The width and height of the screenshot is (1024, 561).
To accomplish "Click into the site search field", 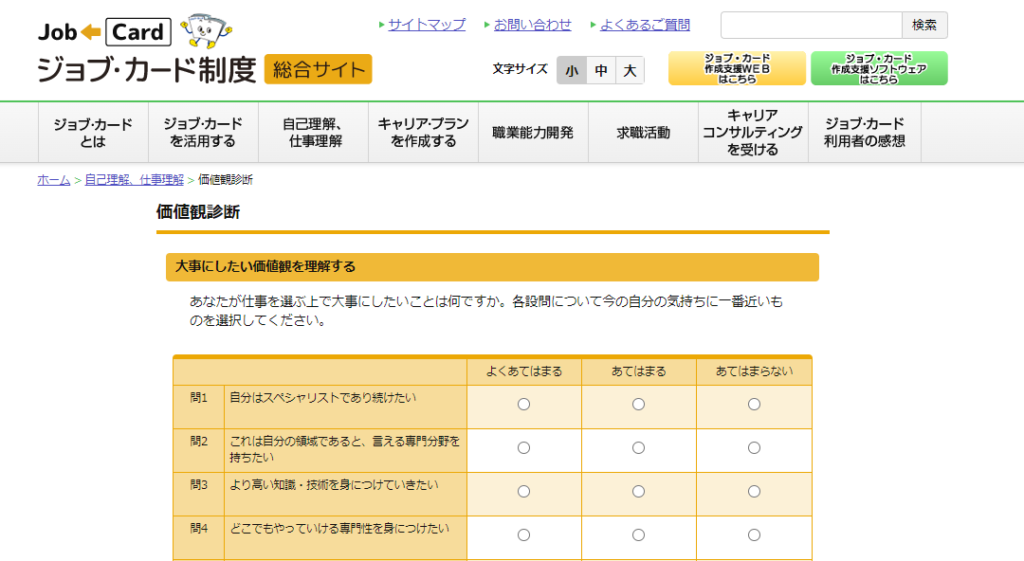I will click(x=811, y=25).
